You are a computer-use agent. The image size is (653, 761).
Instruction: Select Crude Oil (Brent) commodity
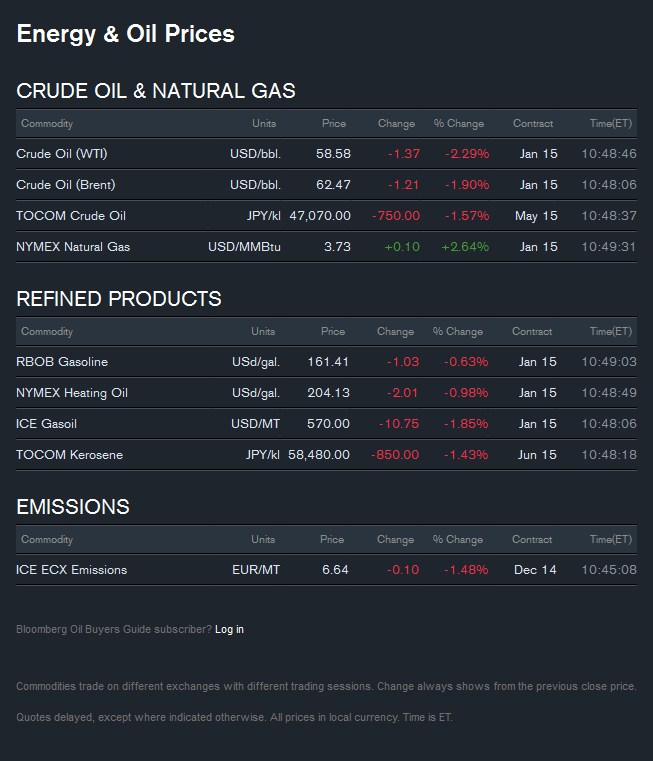pyautogui.click(x=65, y=185)
